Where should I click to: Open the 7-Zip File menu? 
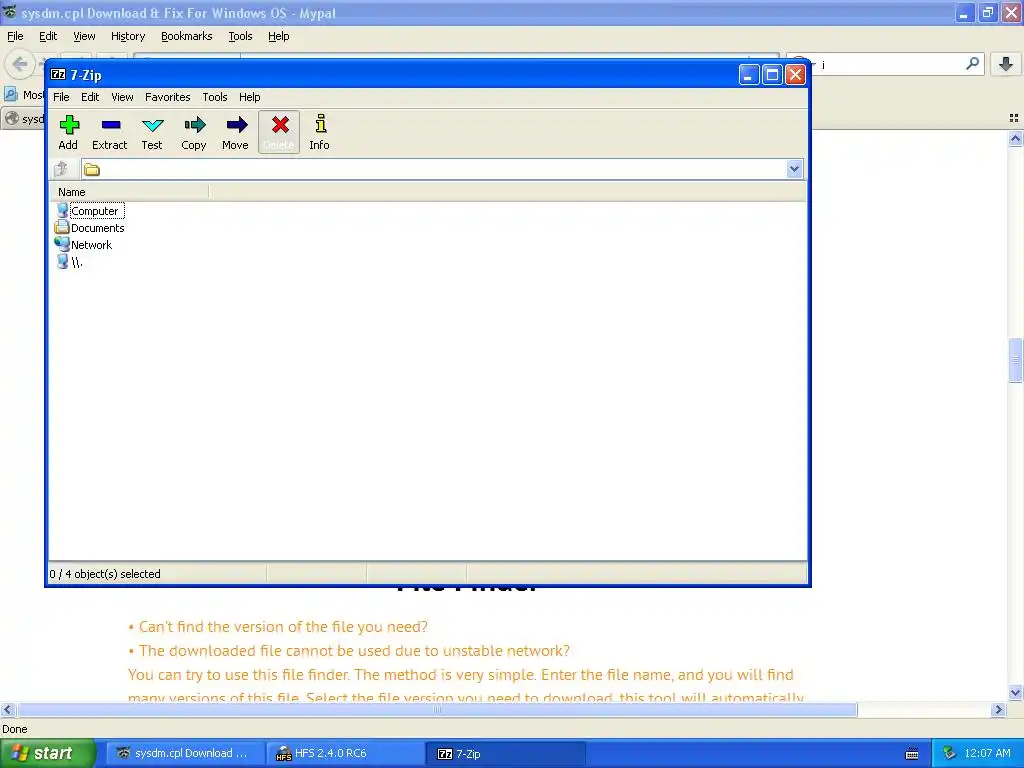[x=61, y=97]
